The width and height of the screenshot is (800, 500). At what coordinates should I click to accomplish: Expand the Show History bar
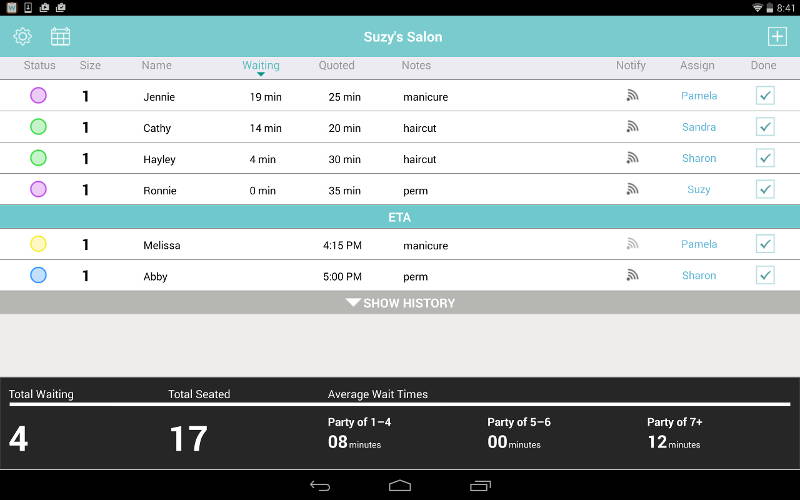pos(400,303)
